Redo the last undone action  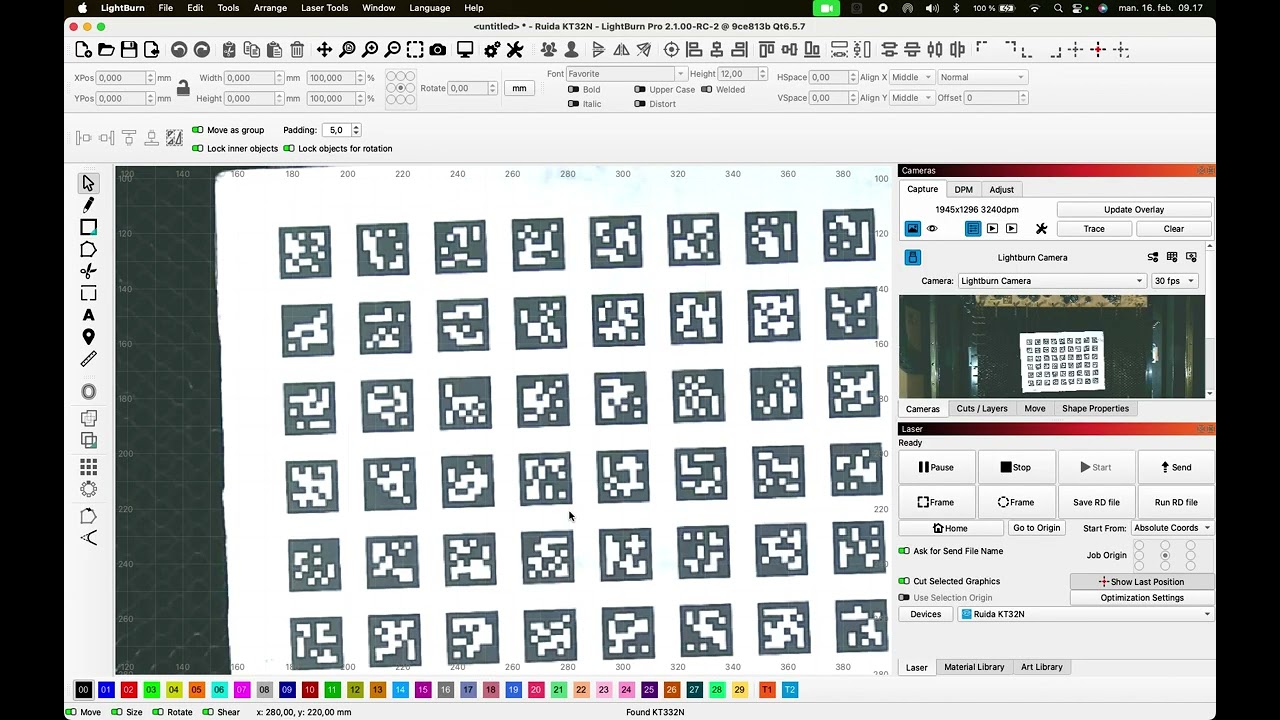(x=202, y=50)
